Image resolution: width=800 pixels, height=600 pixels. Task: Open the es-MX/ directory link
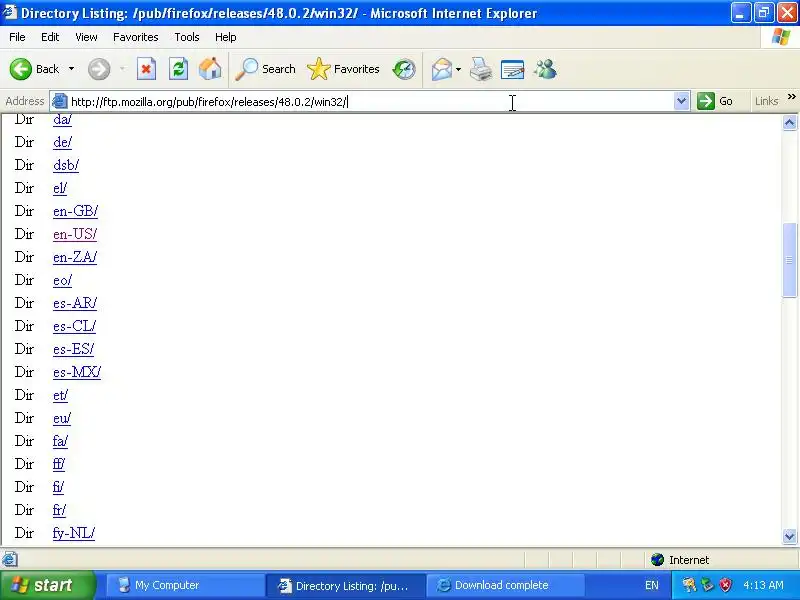[x=77, y=372]
